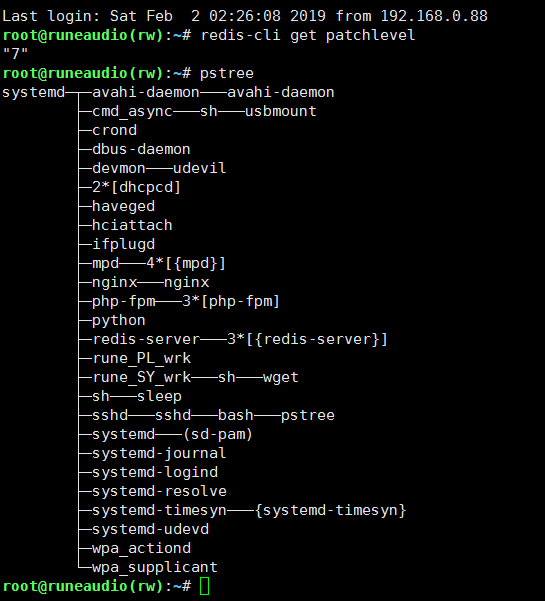Click the 4*[{mpd}] thread group
Viewport: 545px width, 601px height.
click(186, 263)
